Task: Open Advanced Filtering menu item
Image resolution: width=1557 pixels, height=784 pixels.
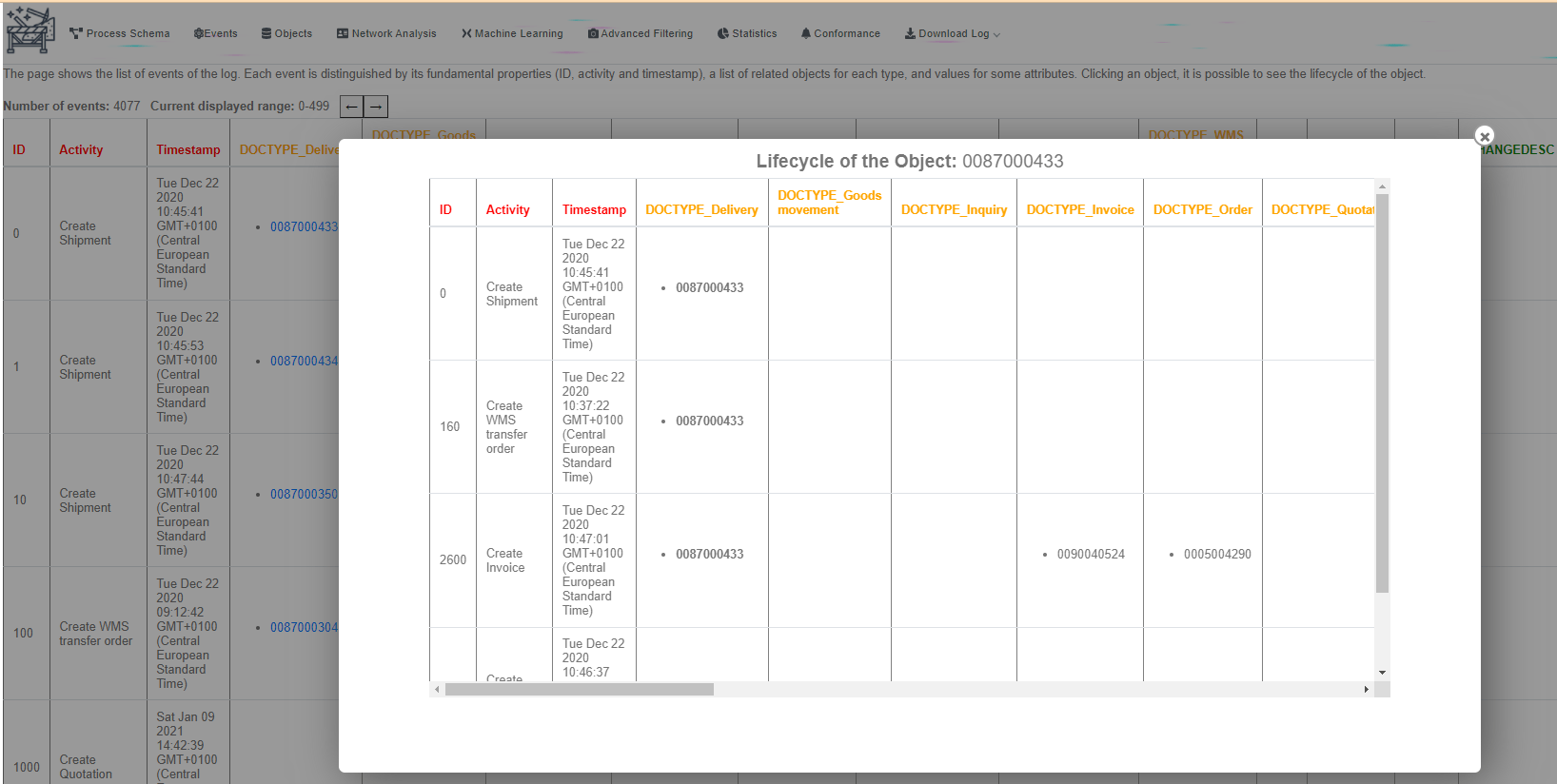Action: point(641,33)
